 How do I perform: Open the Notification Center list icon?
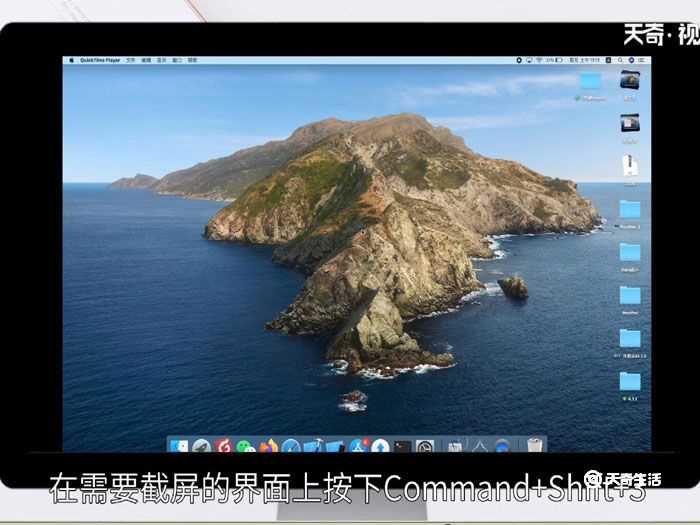(x=643, y=61)
